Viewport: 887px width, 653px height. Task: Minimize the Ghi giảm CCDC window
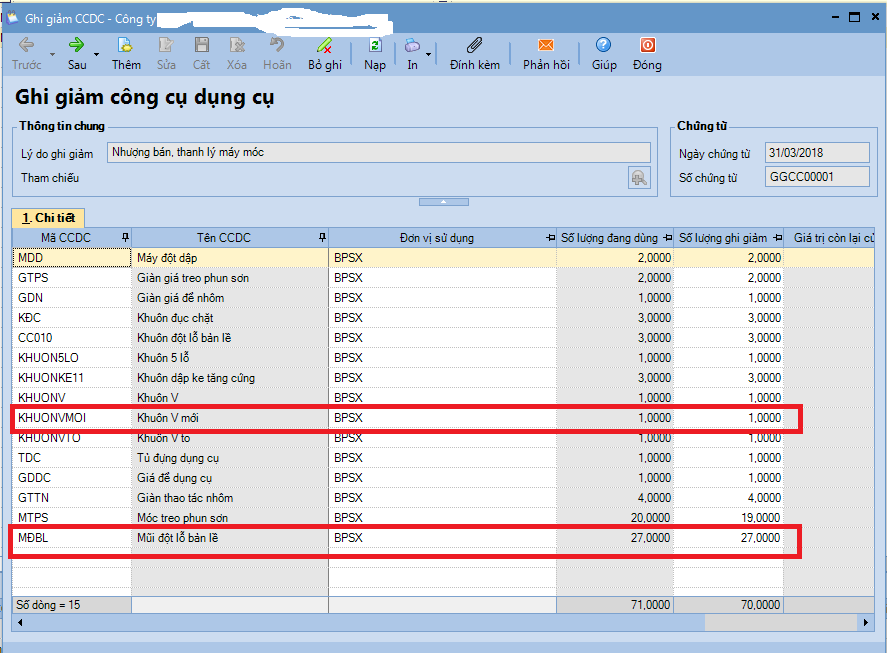[836, 17]
